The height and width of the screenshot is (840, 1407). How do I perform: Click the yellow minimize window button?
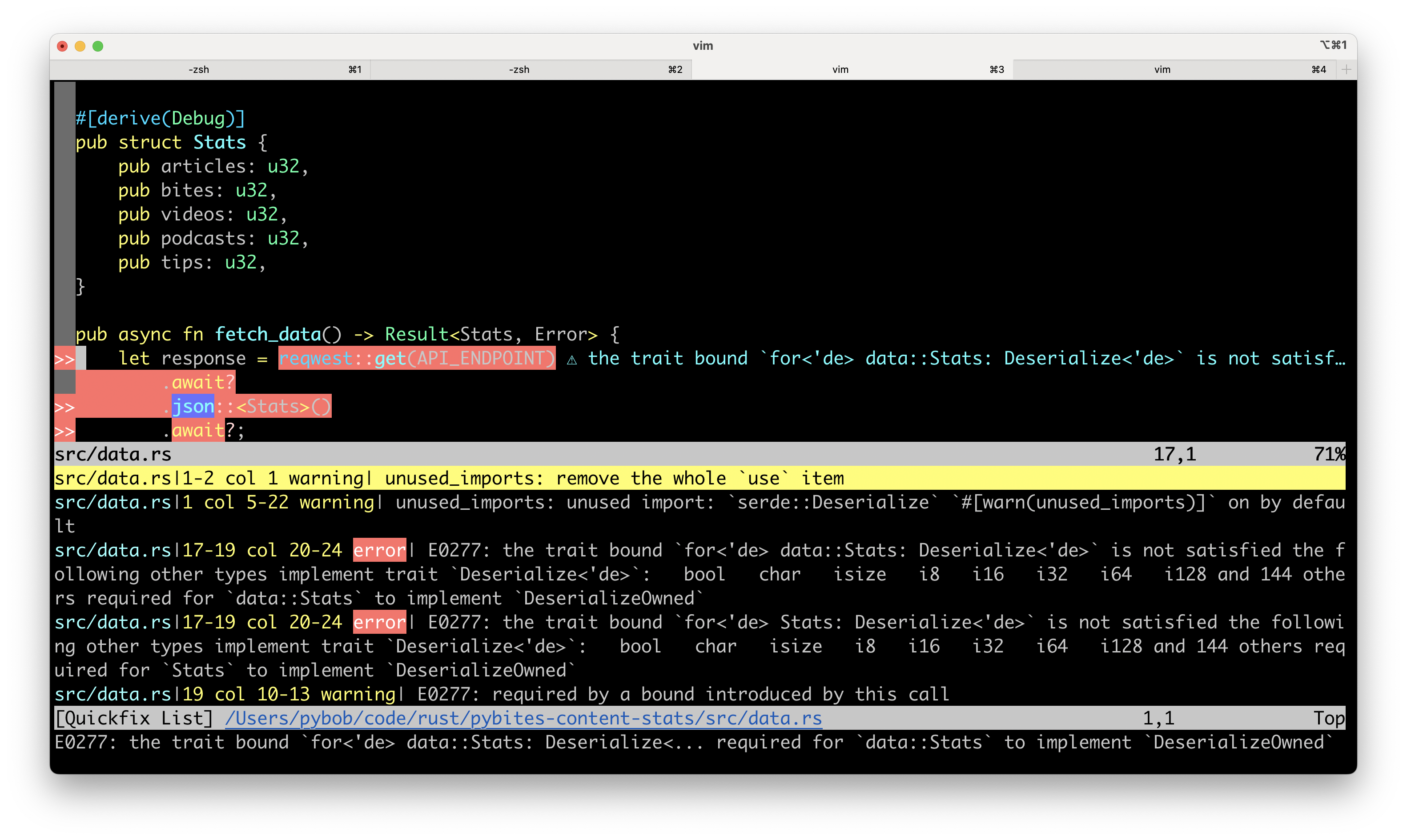80,46
